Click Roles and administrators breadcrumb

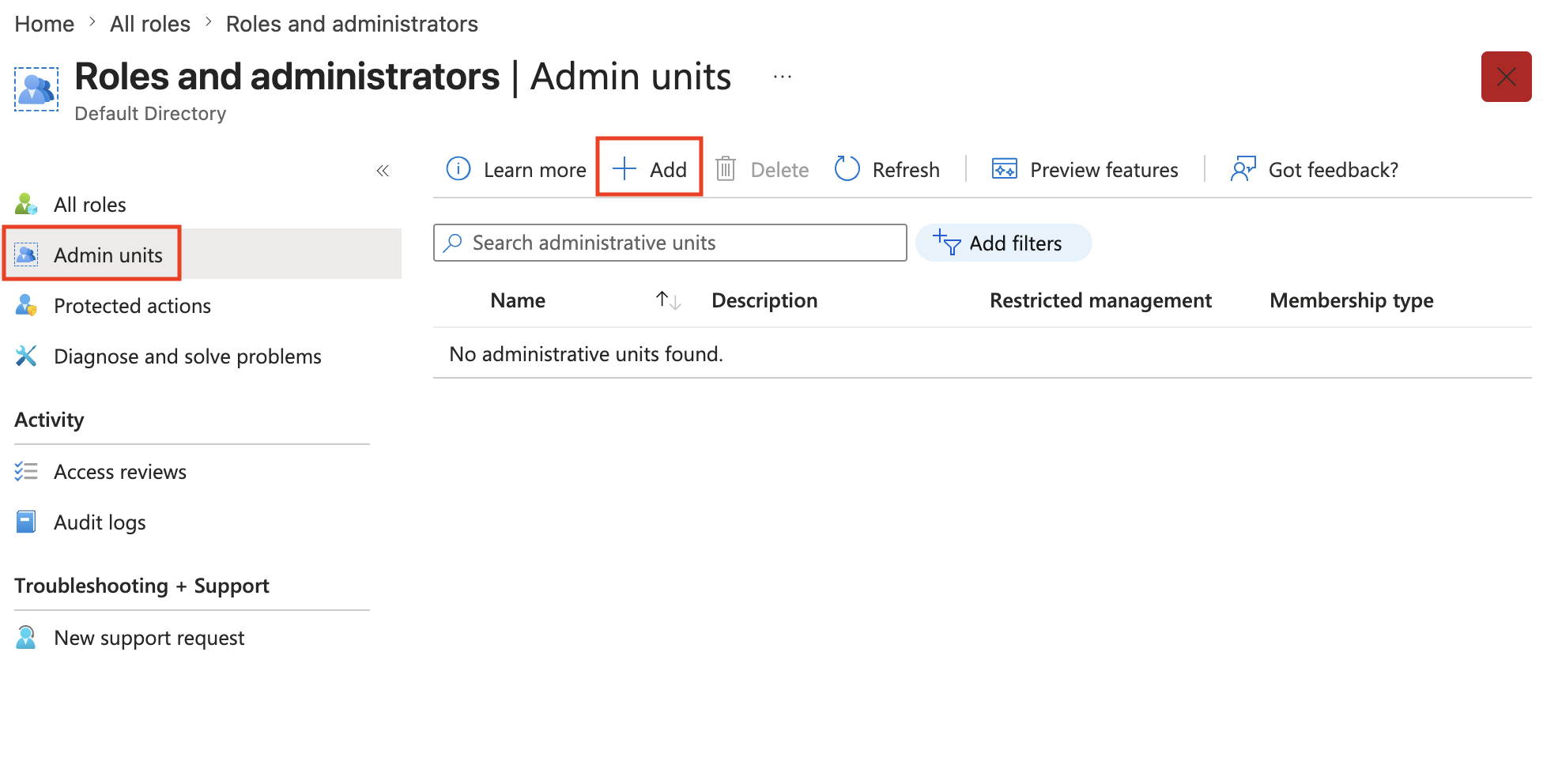tap(352, 24)
